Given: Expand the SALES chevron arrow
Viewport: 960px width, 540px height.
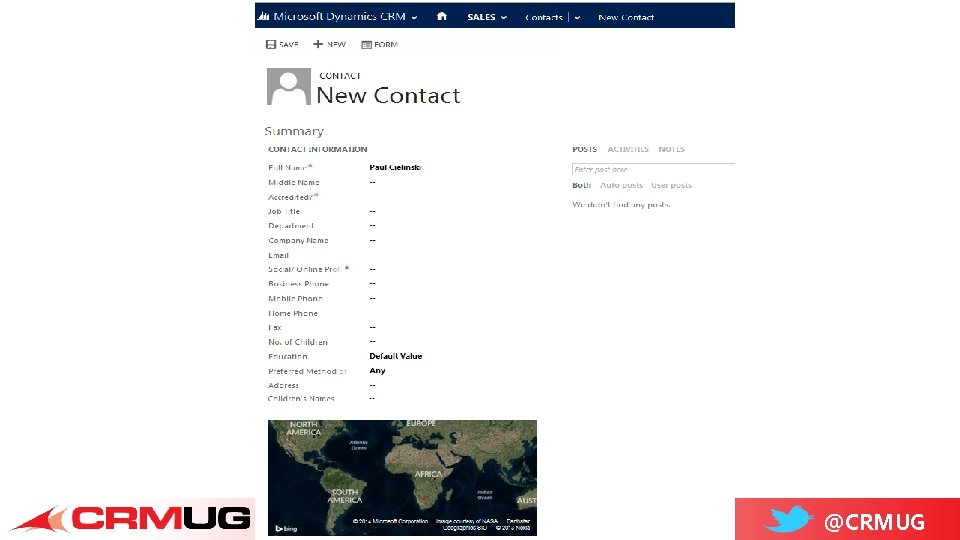Looking at the screenshot, I should [x=504, y=18].
